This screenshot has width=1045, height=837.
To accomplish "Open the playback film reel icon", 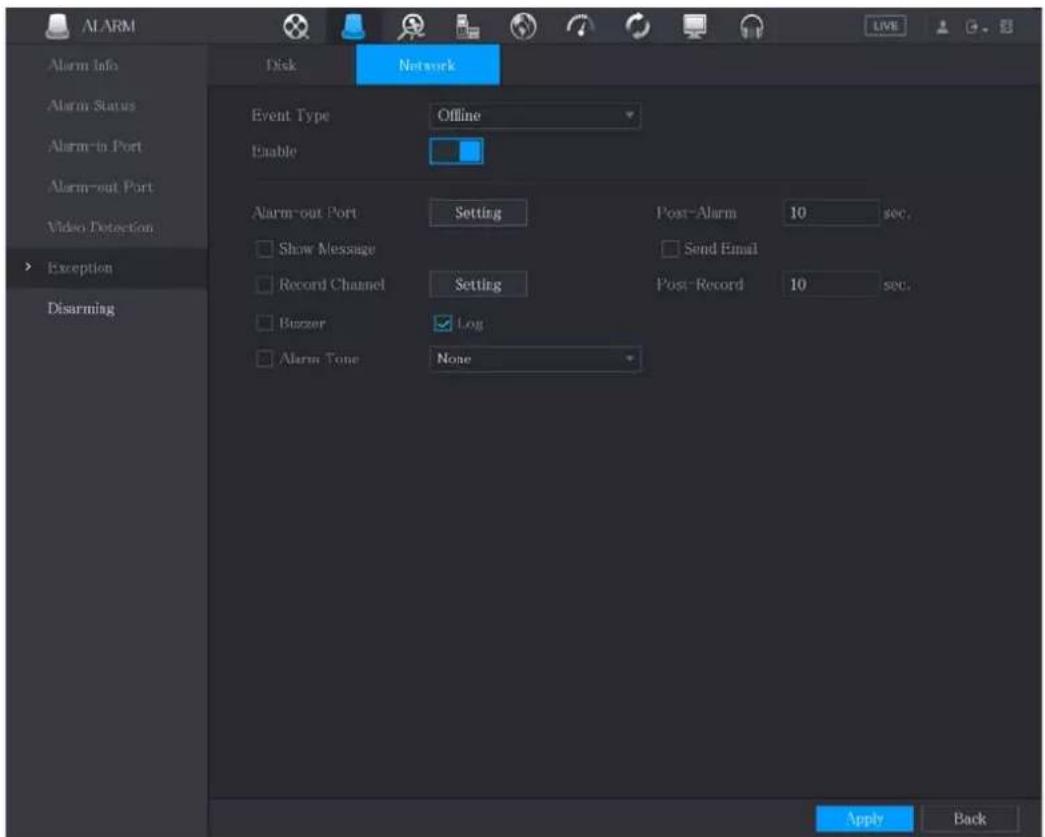I will (295, 27).
